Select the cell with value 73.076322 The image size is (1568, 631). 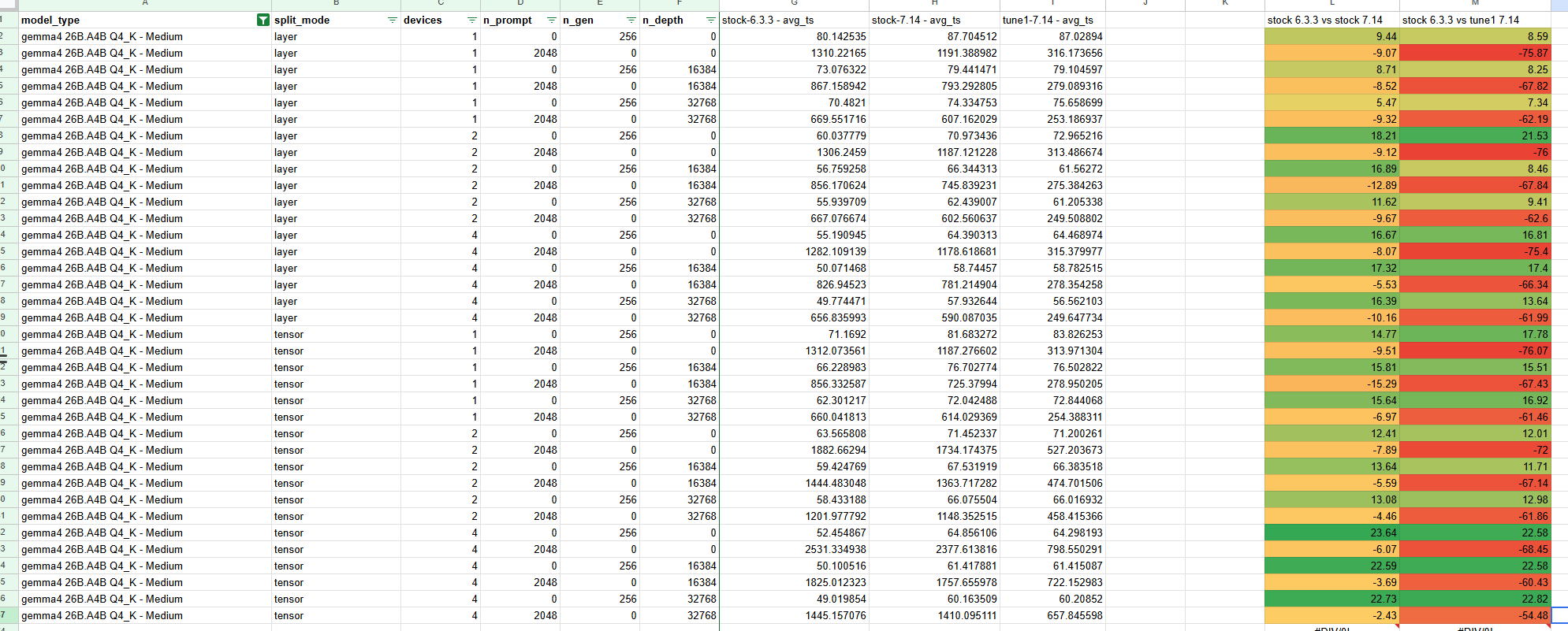(794, 69)
